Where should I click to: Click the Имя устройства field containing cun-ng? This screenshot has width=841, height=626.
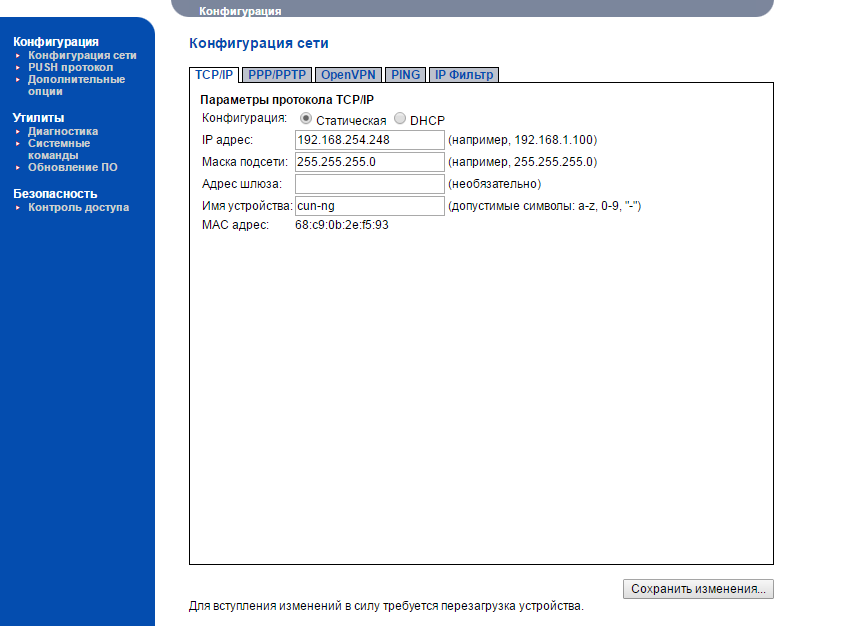click(369, 206)
